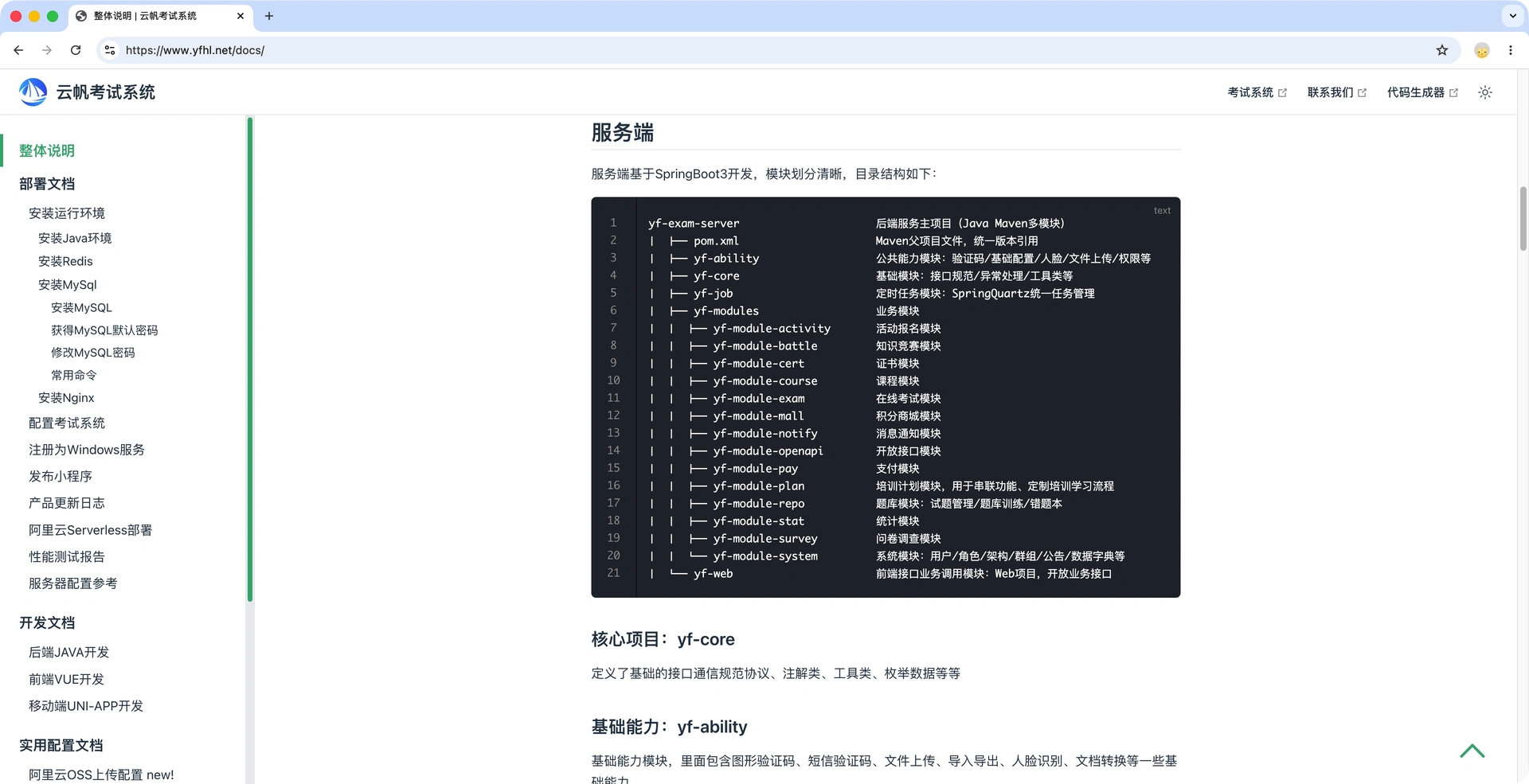This screenshot has width=1529, height=784.
Task: Open 修改MySQL密码 sidebar entry
Action: point(93,353)
